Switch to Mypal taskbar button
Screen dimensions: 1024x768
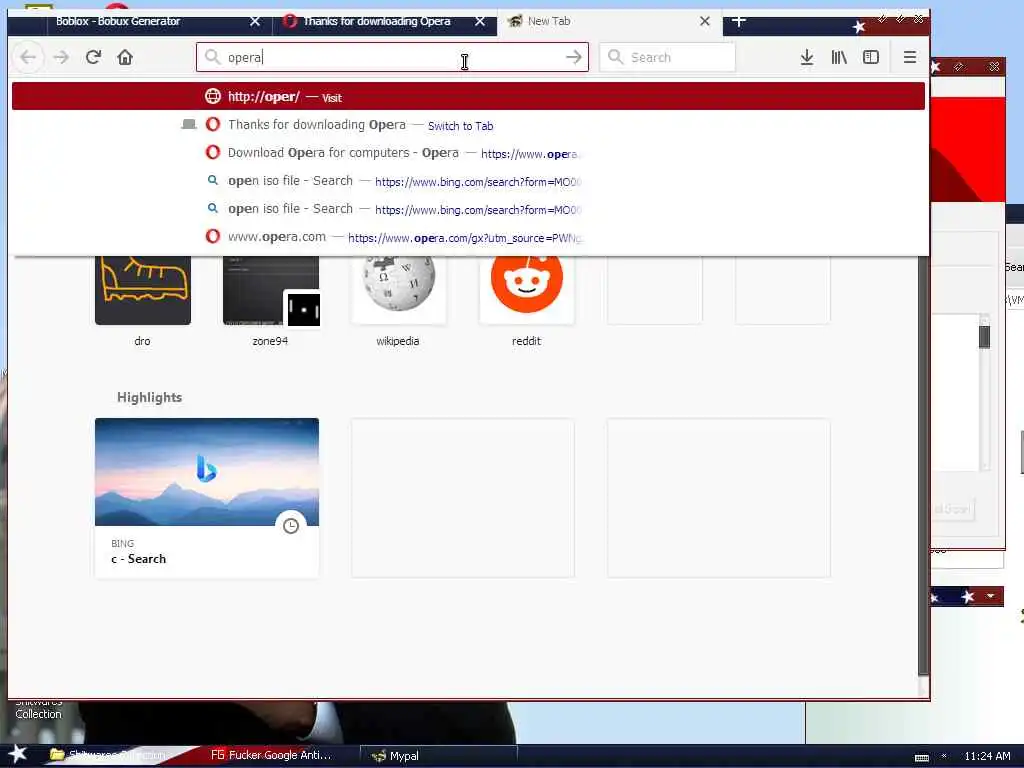pos(438,756)
